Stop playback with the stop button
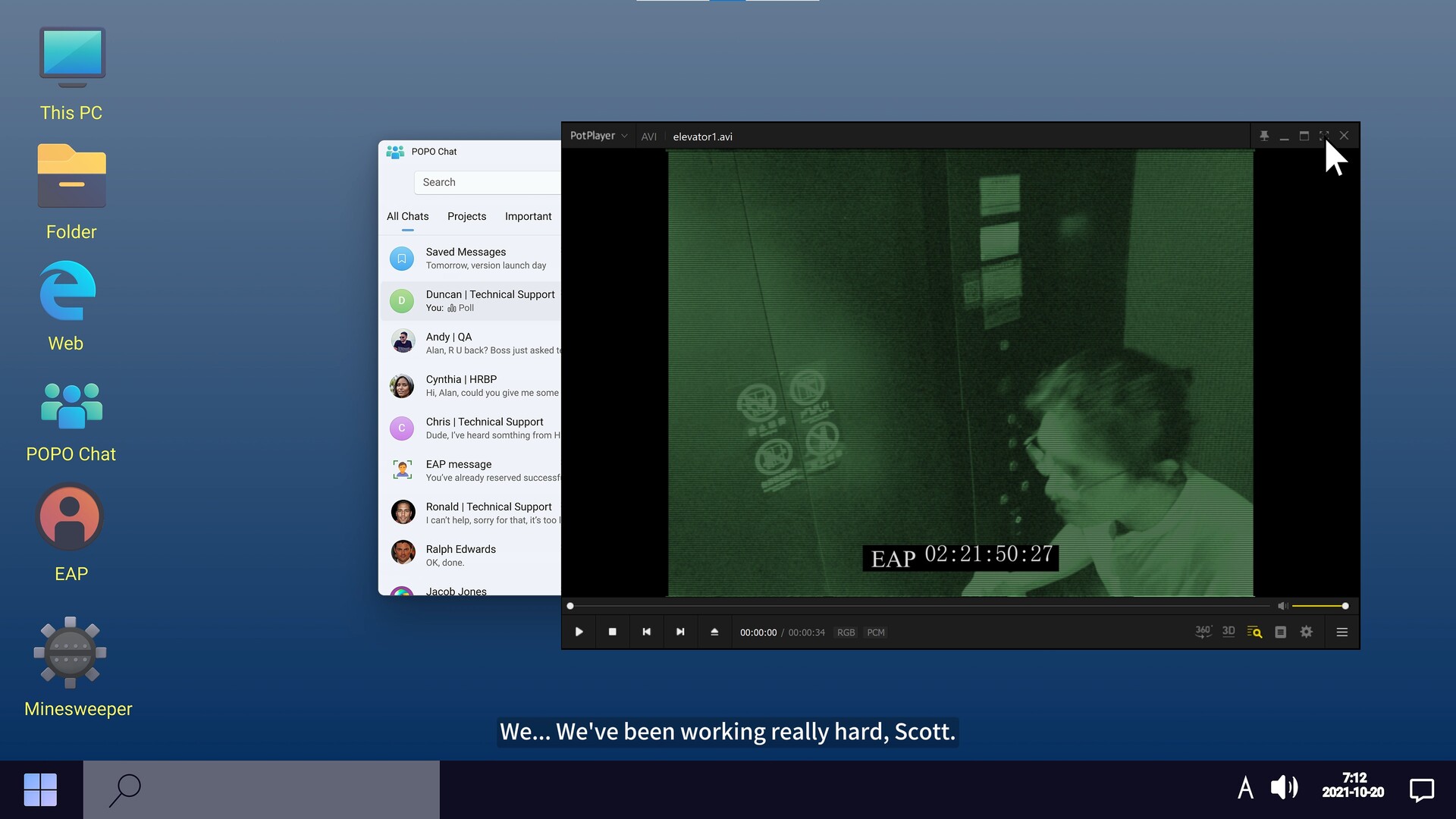The height and width of the screenshot is (819, 1456). (612, 632)
